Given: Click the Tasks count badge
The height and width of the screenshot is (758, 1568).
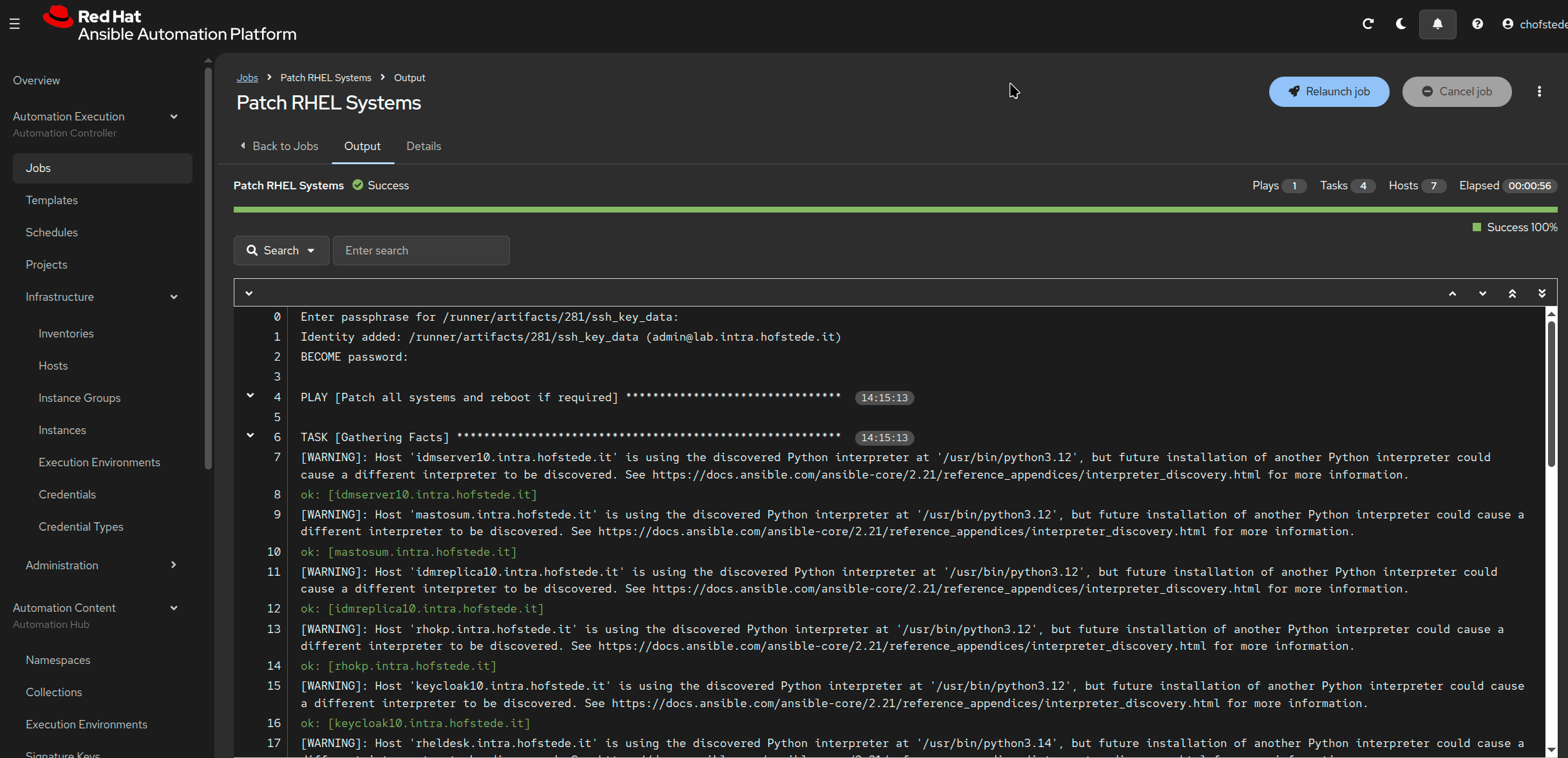Looking at the screenshot, I should coord(1363,186).
